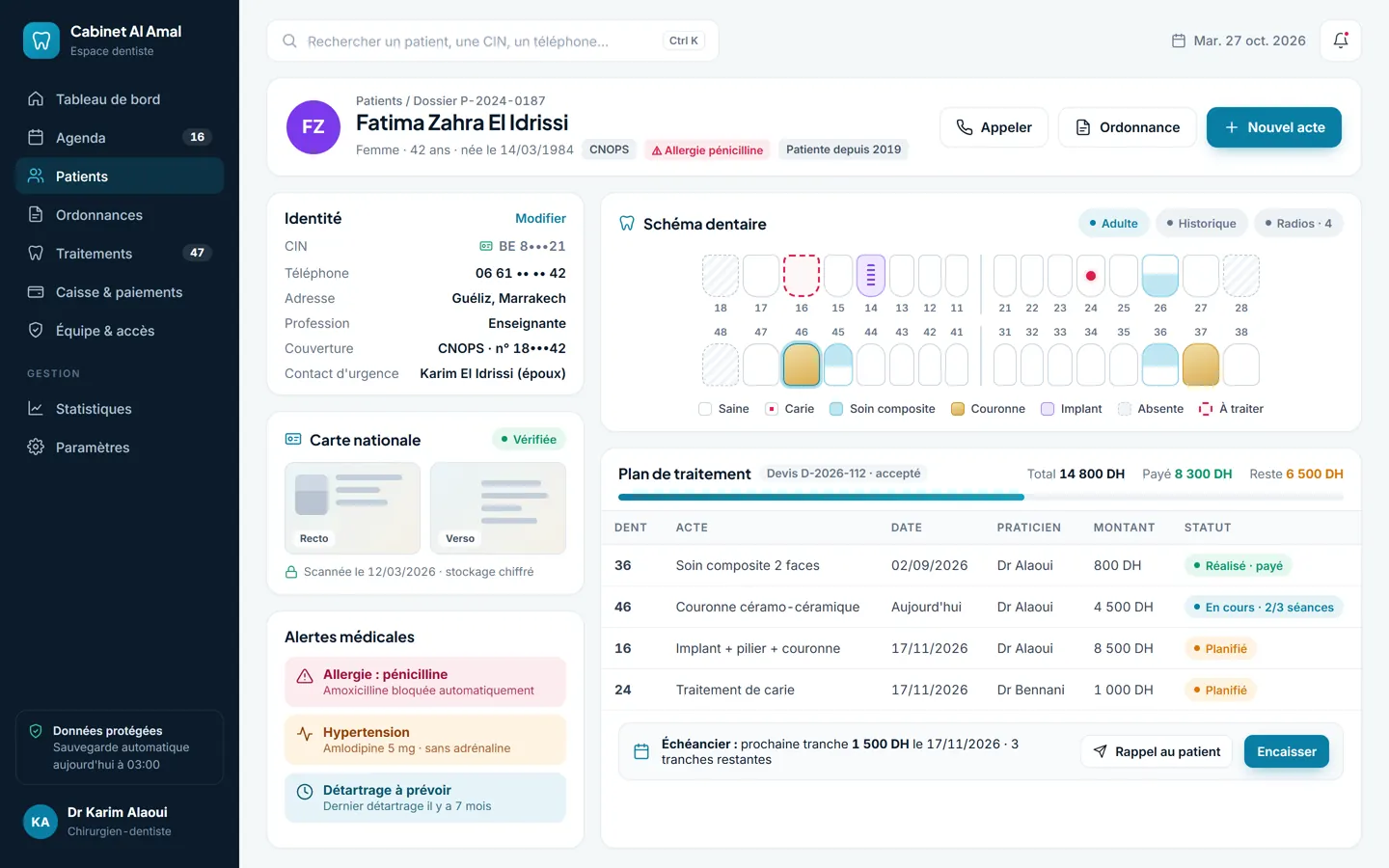Click the lock icon next to Scannée le 12/03/2026
Screen dimensions: 1389x868
[291, 572]
